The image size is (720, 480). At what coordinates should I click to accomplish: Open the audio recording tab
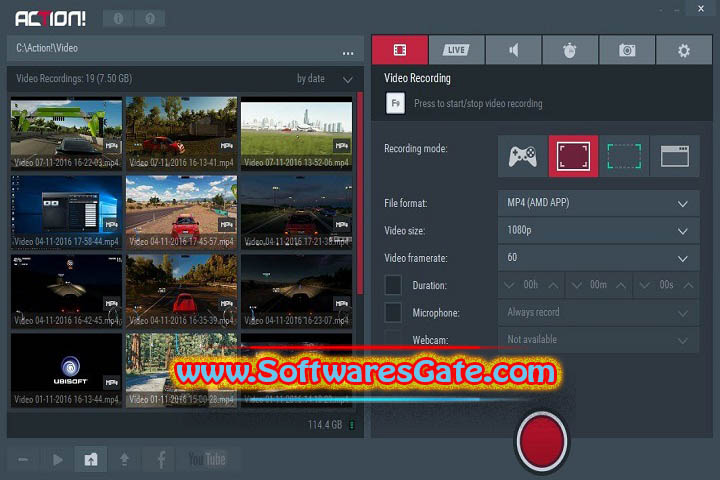pyautogui.click(x=513, y=50)
